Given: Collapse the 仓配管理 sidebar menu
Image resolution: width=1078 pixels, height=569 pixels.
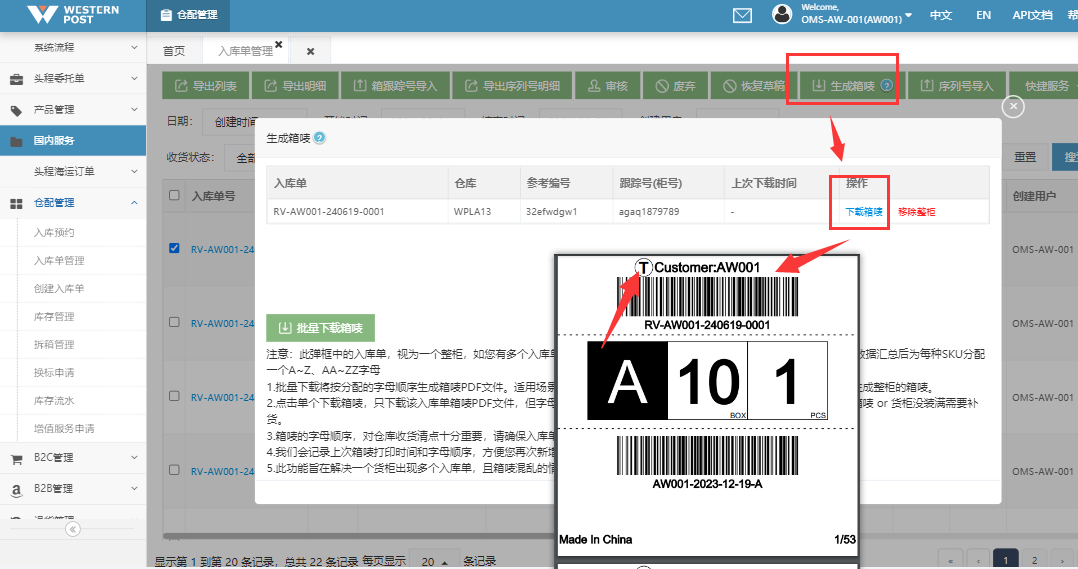Looking at the screenshot, I should tap(73, 203).
